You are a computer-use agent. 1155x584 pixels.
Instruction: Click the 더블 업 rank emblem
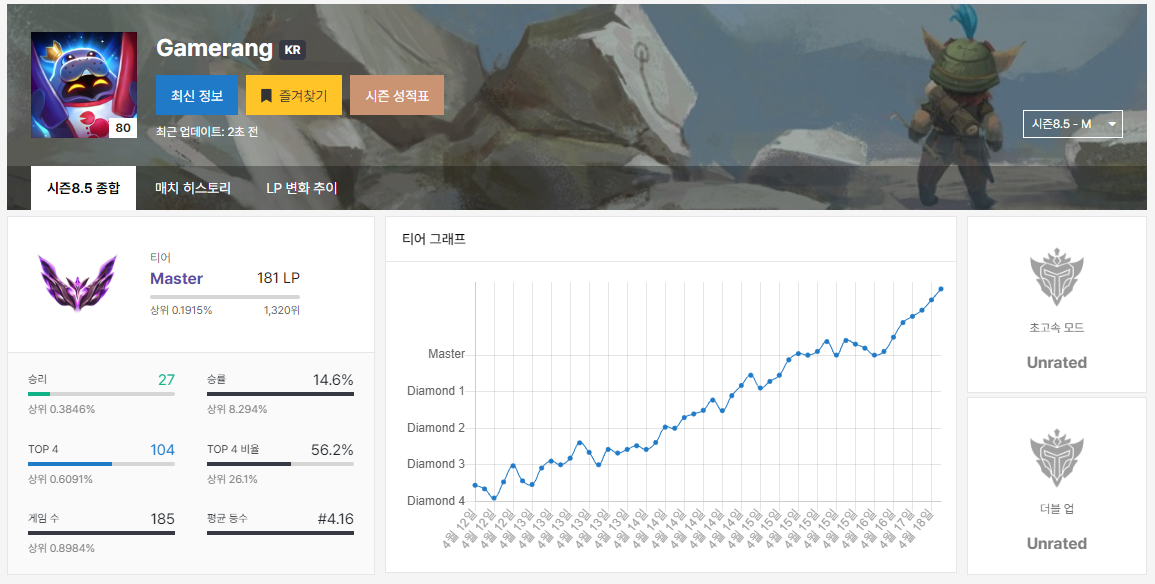point(1056,460)
